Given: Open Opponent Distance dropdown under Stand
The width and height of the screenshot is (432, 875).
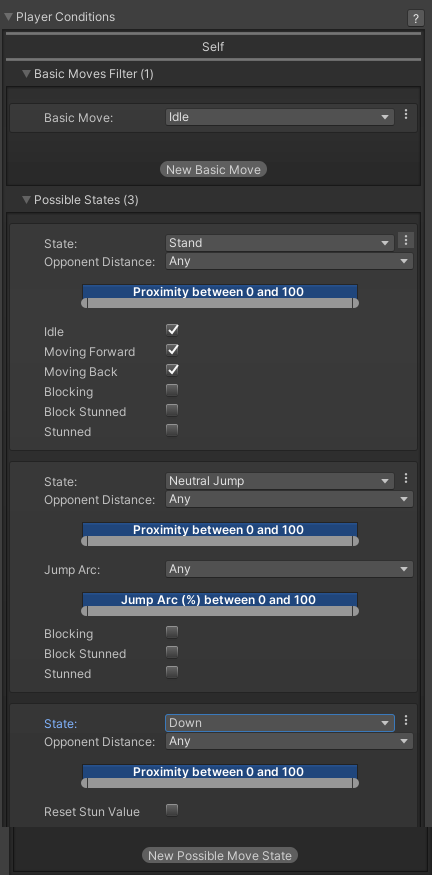Looking at the screenshot, I should click(x=289, y=261).
